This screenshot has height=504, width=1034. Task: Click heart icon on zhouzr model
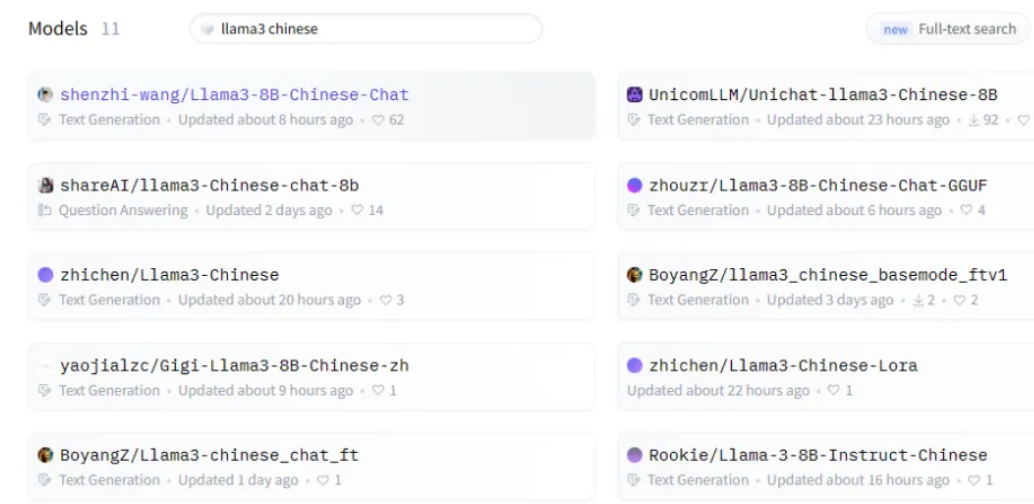click(x=966, y=210)
